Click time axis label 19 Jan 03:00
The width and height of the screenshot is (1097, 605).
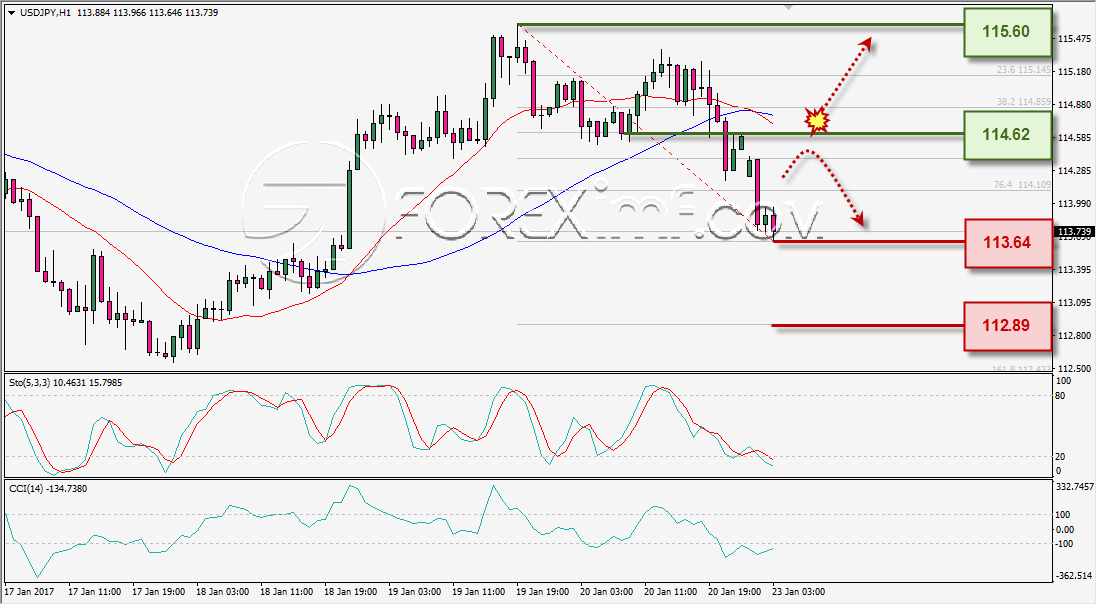414,592
